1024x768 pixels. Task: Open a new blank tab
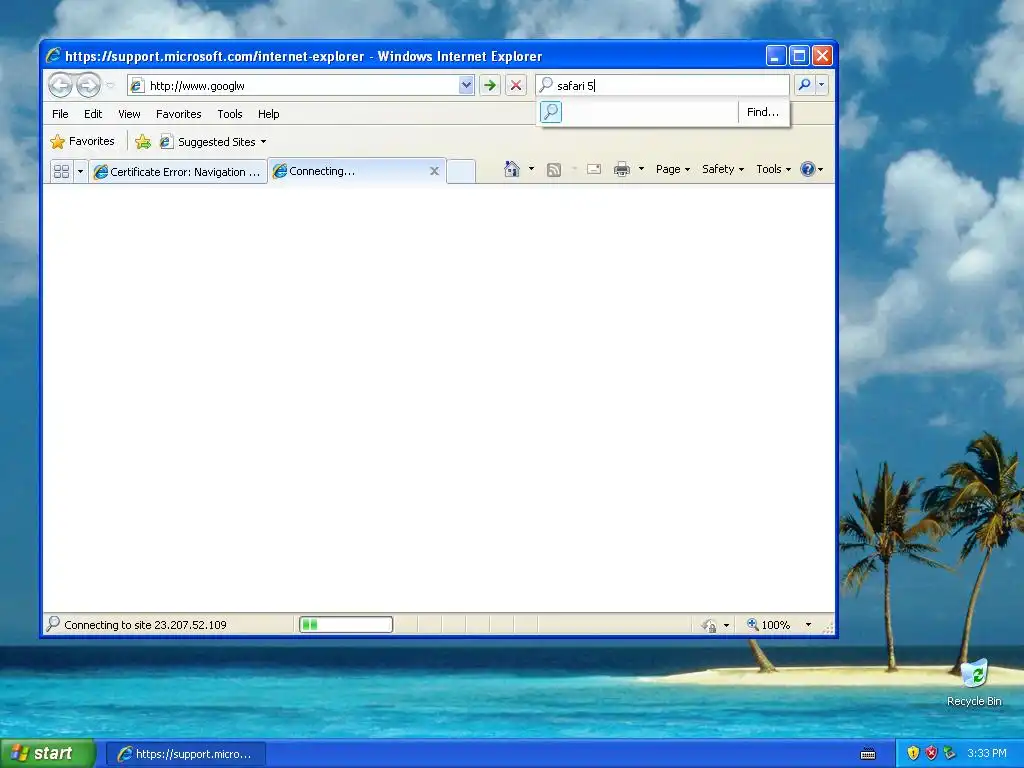click(x=461, y=171)
